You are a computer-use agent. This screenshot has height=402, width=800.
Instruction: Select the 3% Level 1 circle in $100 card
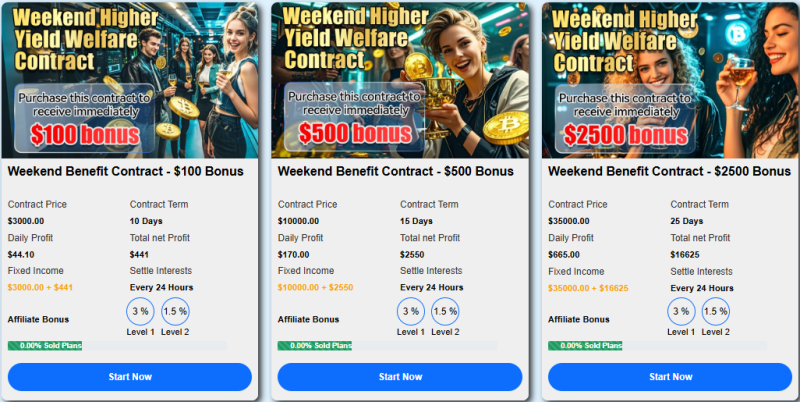[140, 311]
